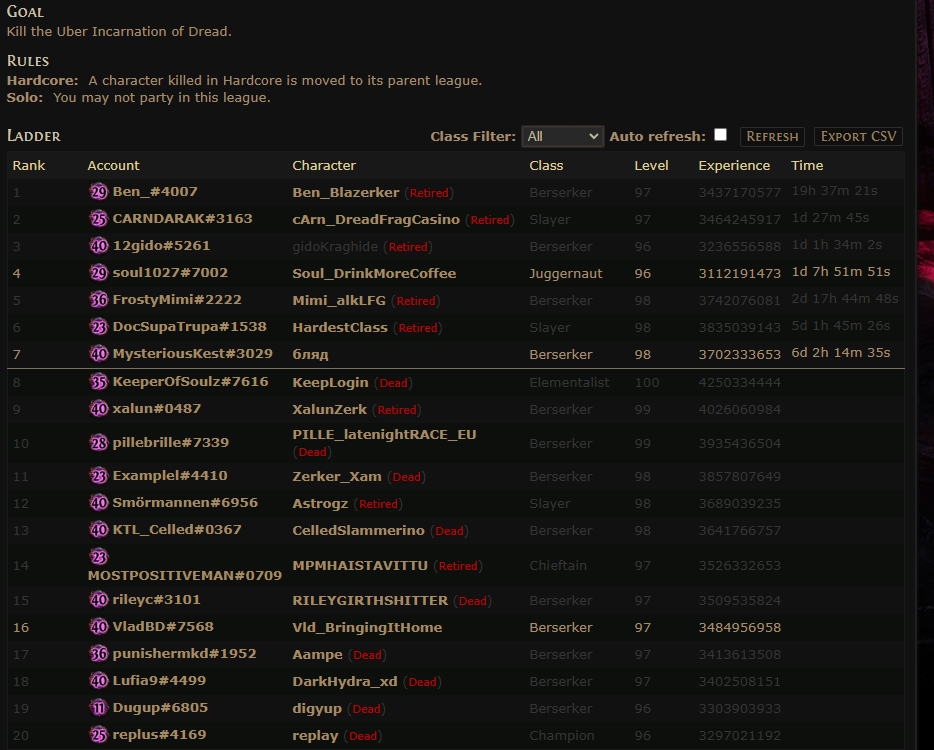Click the Experience column header
This screenshot has height=750, width=934.
tap(734, 166)
